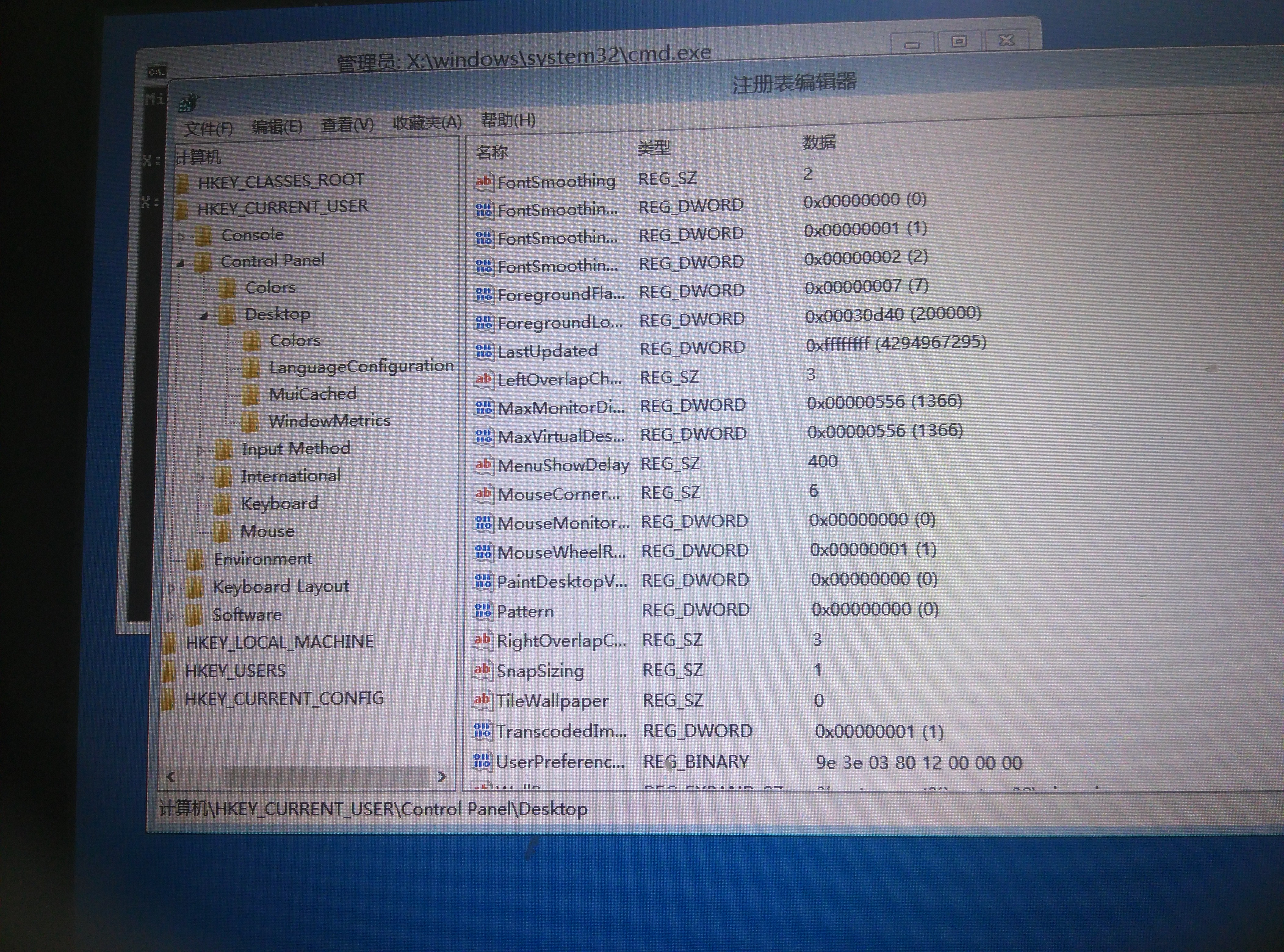Select the Mouse key in tree
The width and height of the screenshot is (1284, 952).
[267, 531]
